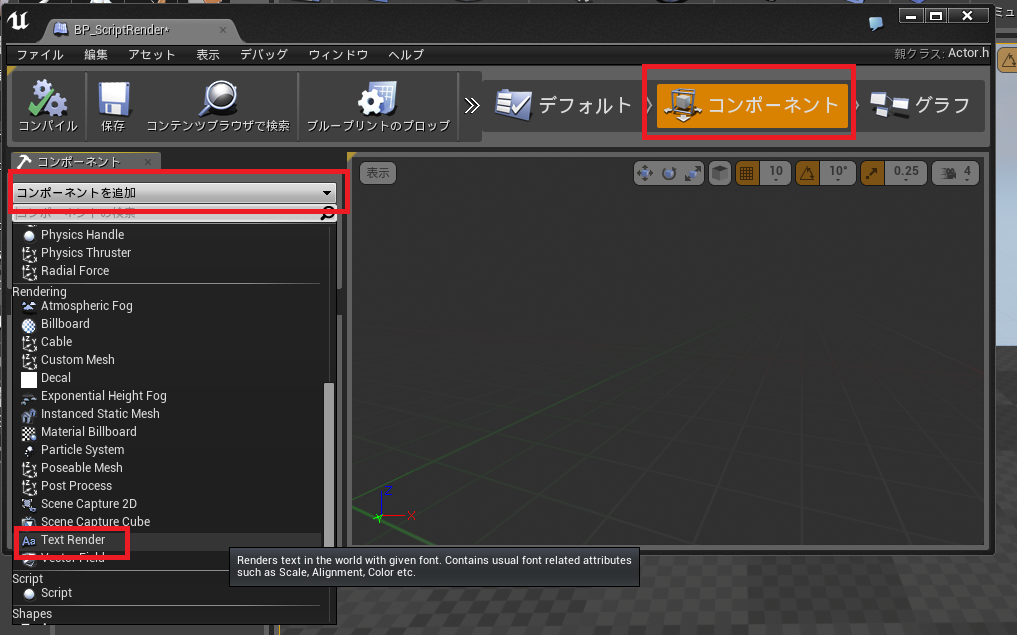Select the scale gizmo tool in viewport
The image size is (1017, 635).
(x=691, y=173)
